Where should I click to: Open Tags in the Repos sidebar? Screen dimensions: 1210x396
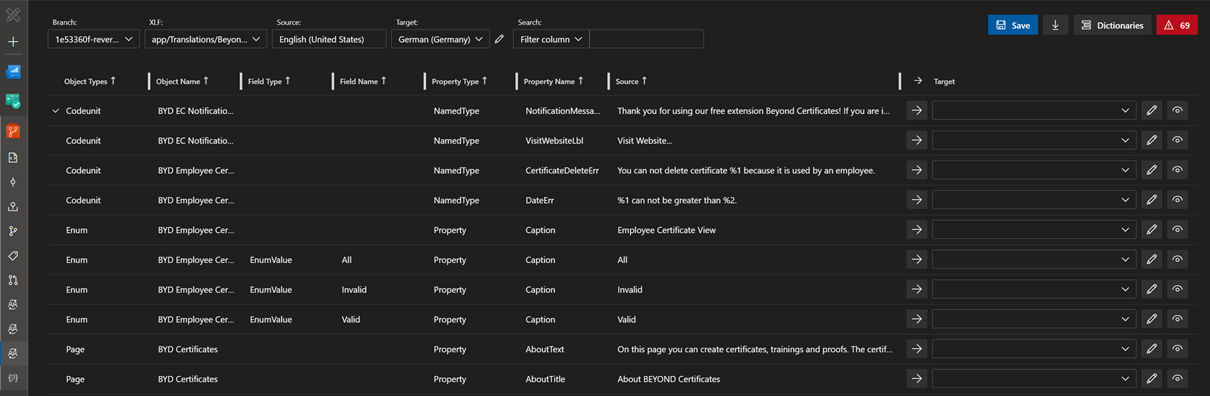tap(13, 256)
